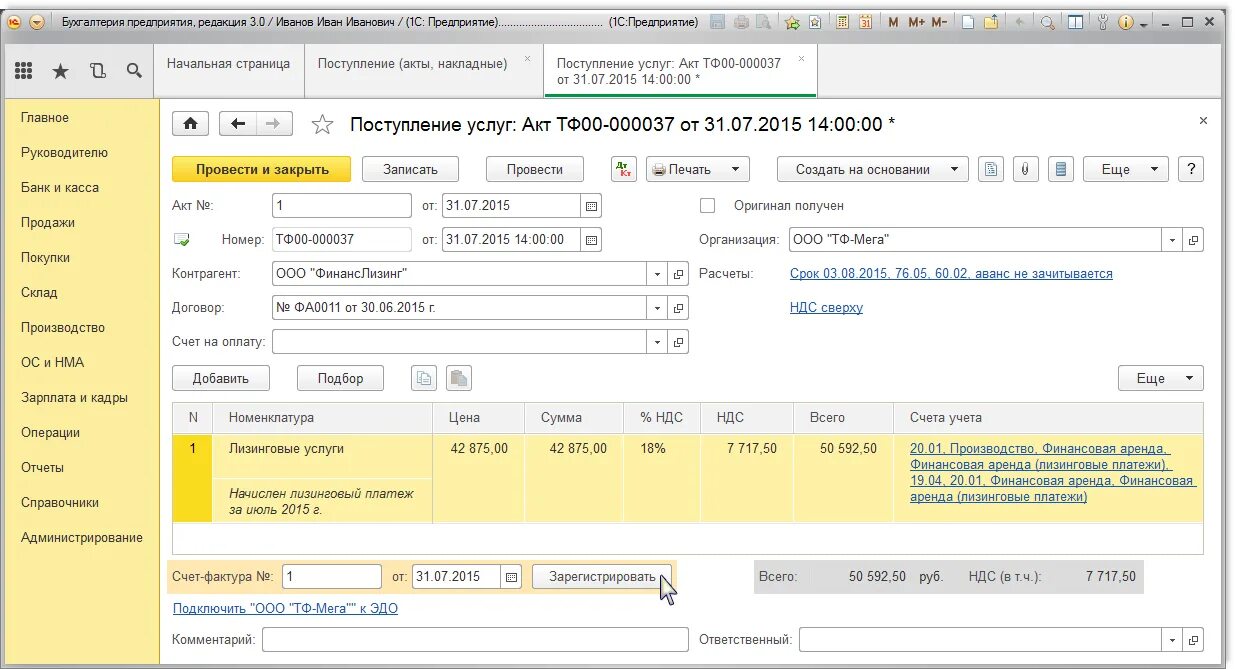Viewport: 1235px width, 669px height.
Task: Open calendar picker for Акт date
Action: (592, 205)
